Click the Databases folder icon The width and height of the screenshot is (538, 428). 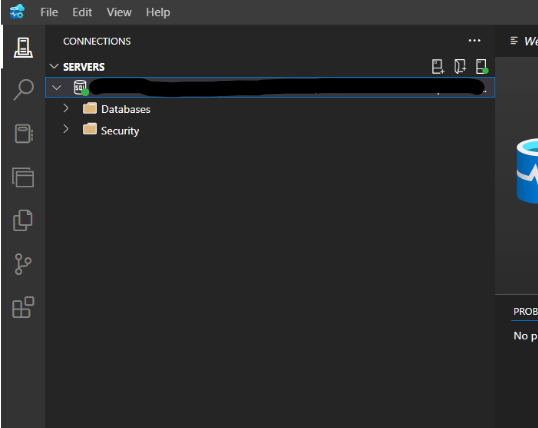90,108
